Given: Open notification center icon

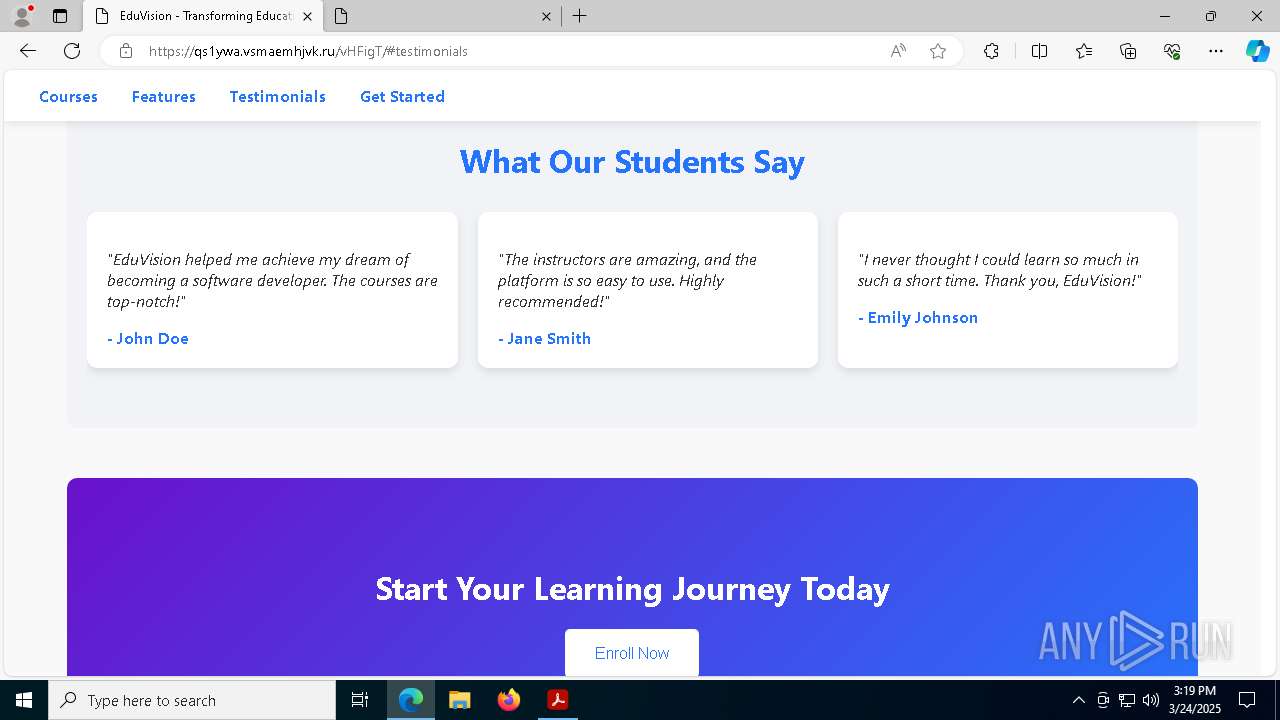Looking at the screenshot, I should coord(1247,700).
